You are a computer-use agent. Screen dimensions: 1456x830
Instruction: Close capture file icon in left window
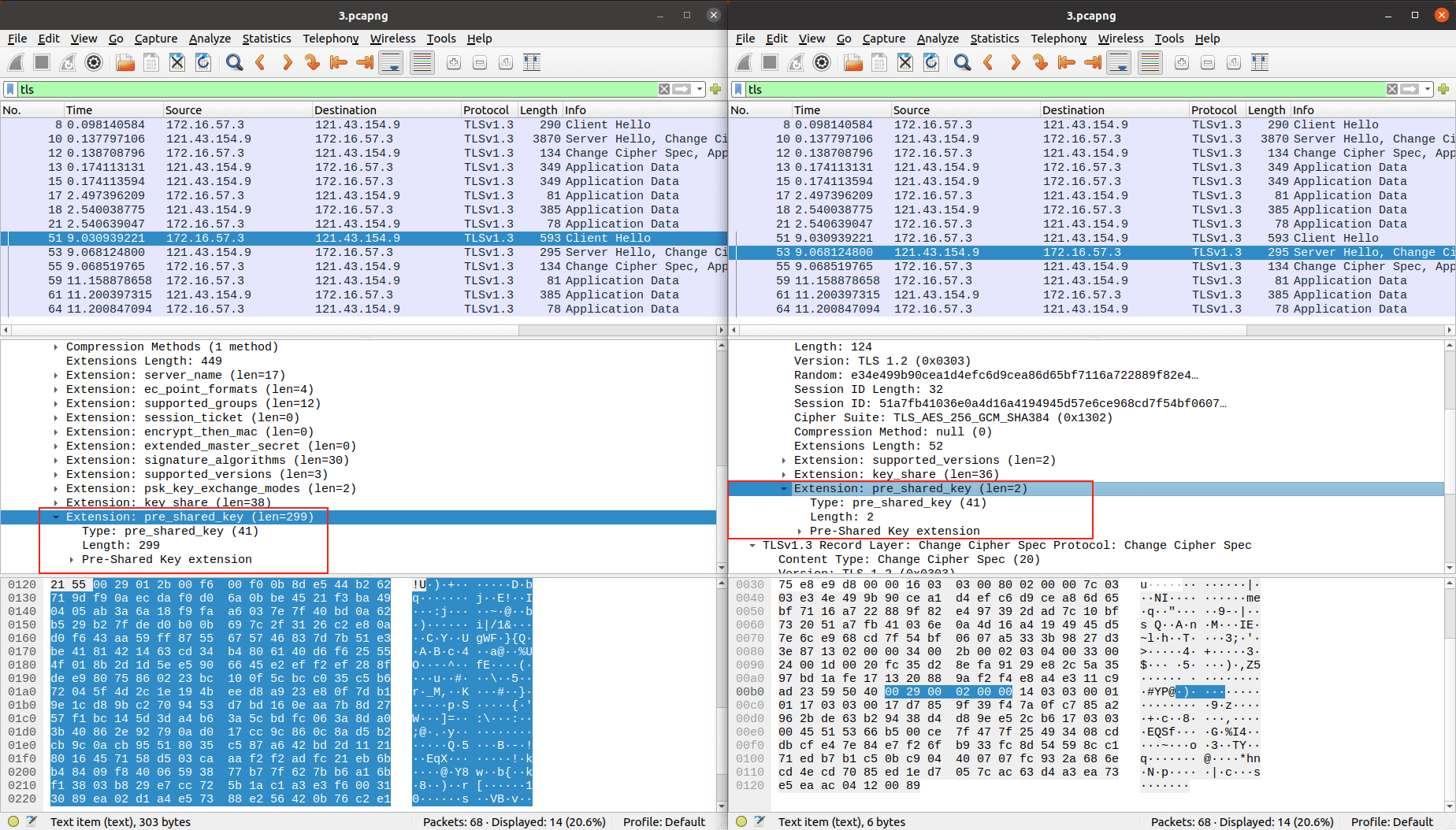(x=177, y=62)
